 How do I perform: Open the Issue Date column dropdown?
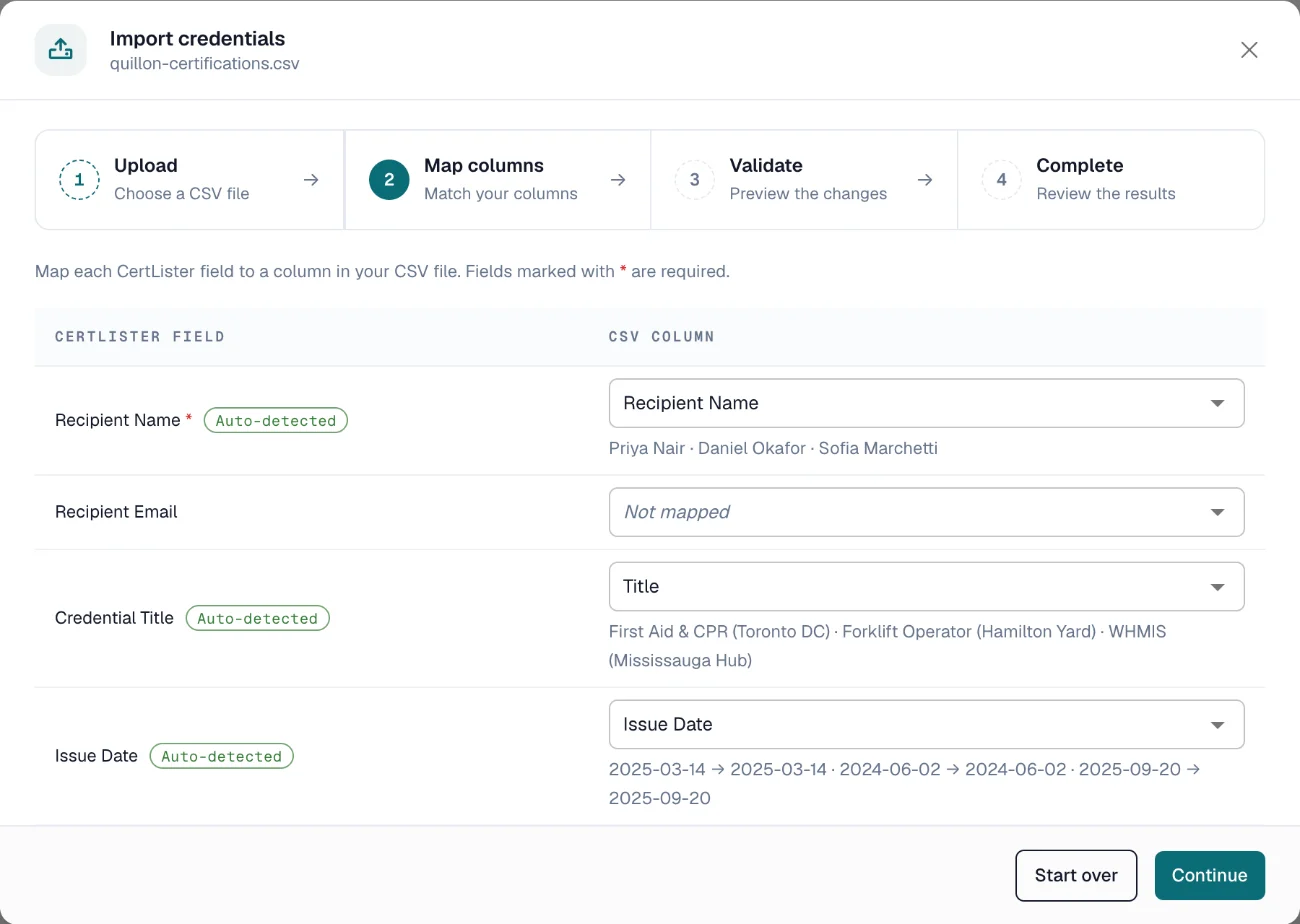(x=926, y=724)
